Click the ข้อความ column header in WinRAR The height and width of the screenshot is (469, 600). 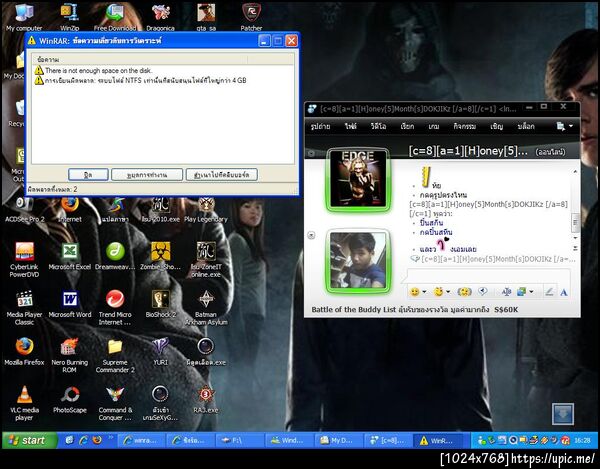[x=140, y=60]
